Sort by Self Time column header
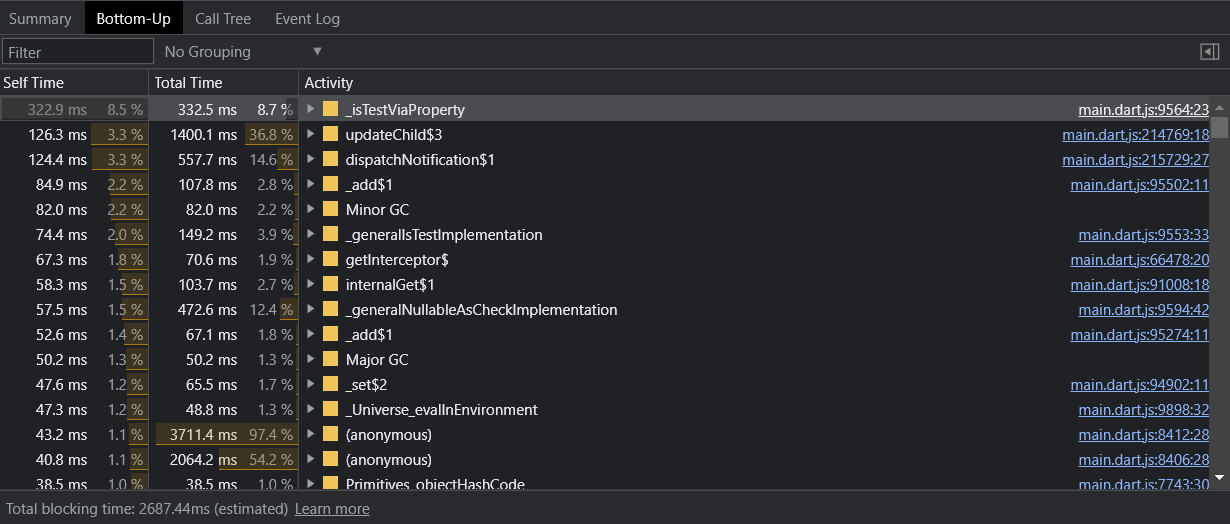The width and height of the screenshot is (1230, 524). pyautogui.click(x=74, y=83)
